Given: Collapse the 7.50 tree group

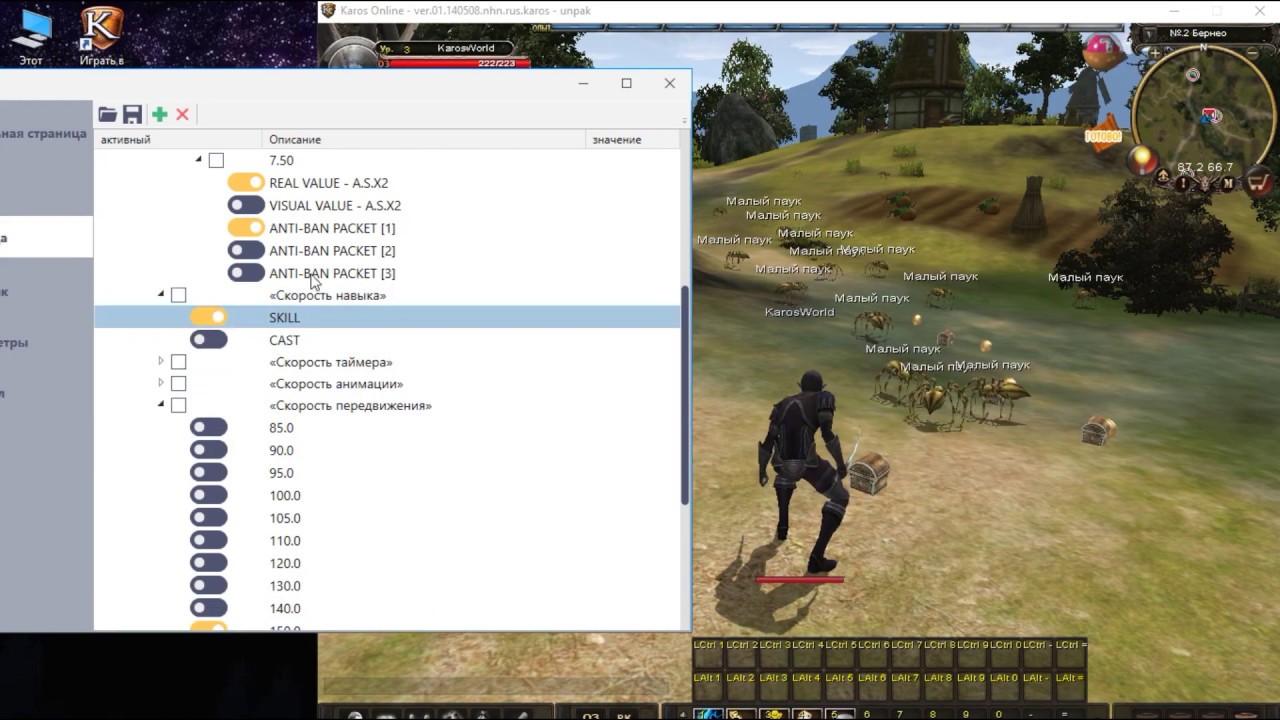Looking at the screenshot, I should coord(198,160).
